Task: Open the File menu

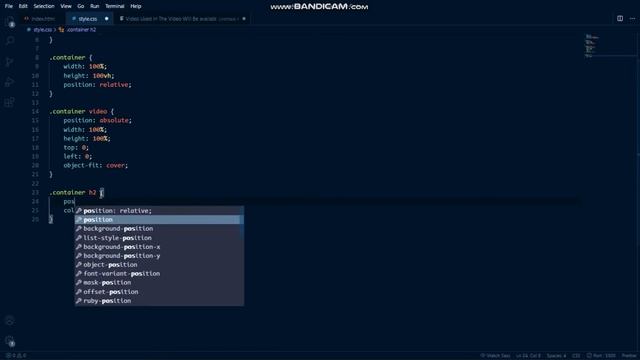Action: point(9,6)
